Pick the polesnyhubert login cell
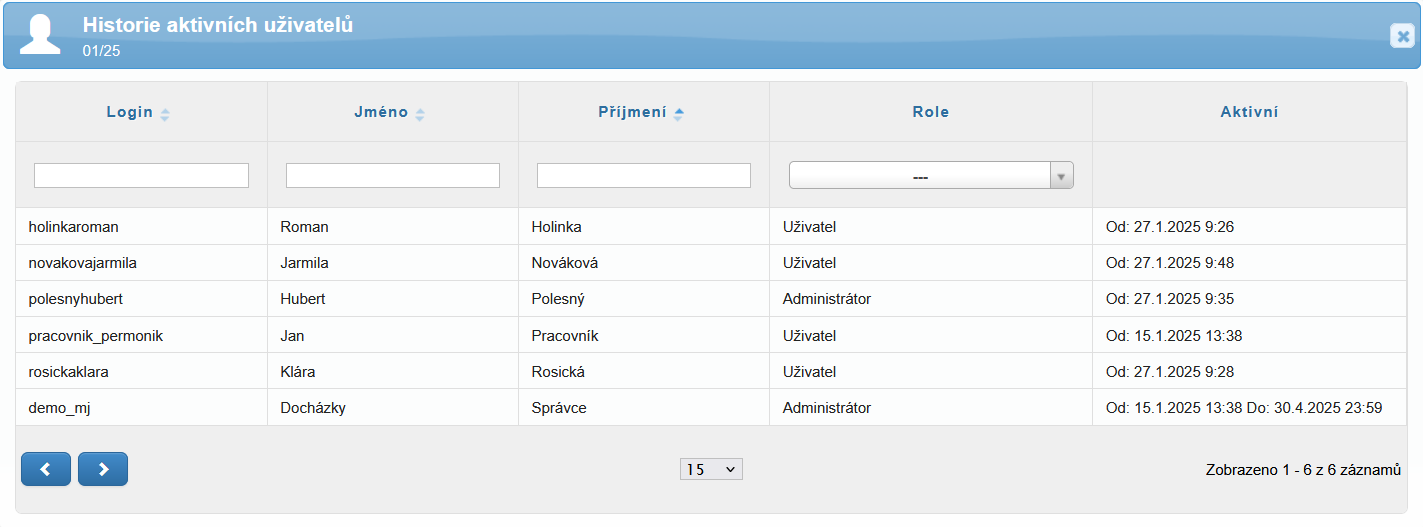The width and height of the screenshot is (1423, 527). pyautogui.click(x=76, y=299)
